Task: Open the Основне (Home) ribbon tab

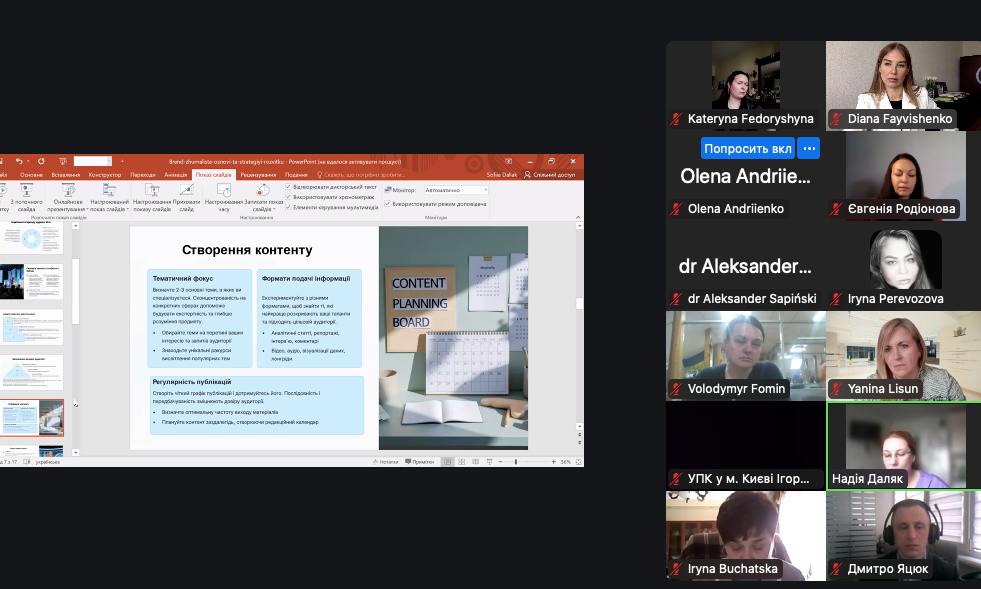Action: 31,175
